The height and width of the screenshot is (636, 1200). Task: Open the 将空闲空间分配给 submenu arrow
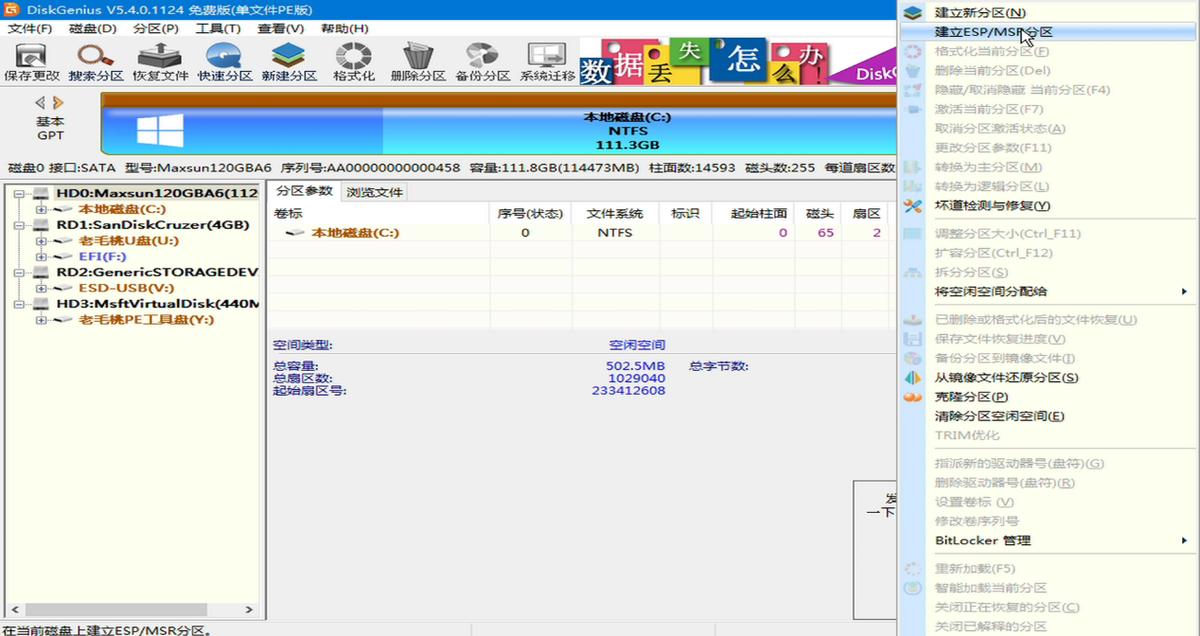[x=1183, y=289]
